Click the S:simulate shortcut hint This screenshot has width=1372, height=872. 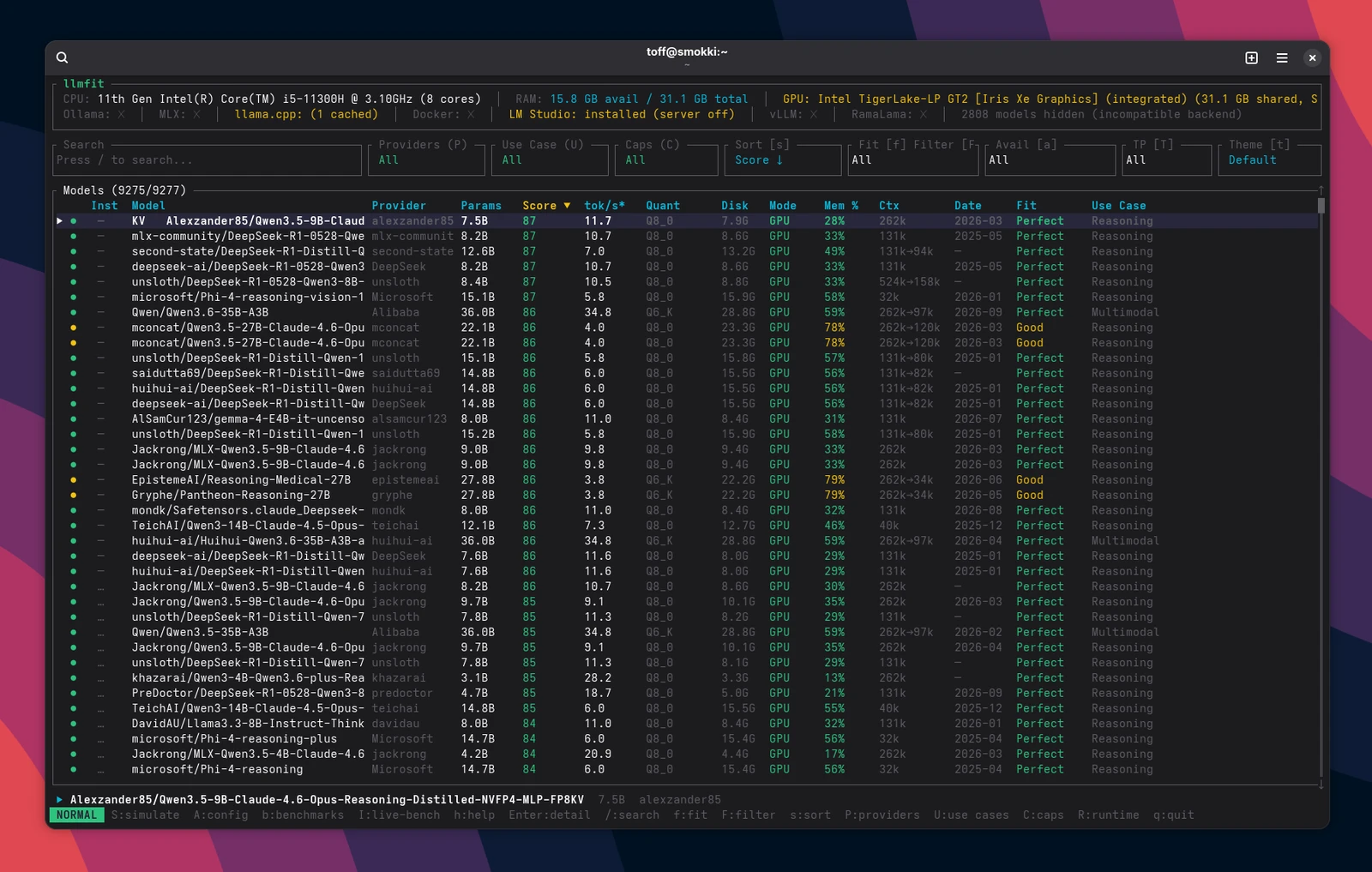[145, 815]
